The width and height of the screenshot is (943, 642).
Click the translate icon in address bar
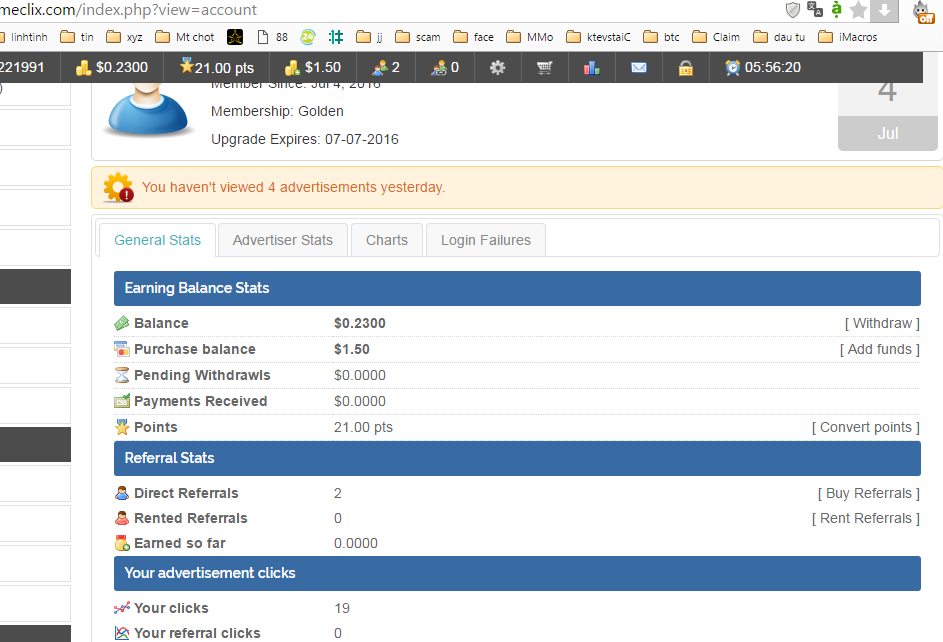(815, 10)
